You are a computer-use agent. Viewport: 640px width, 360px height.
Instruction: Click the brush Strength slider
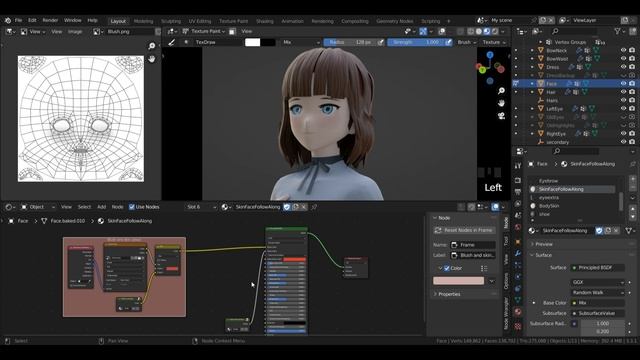(x=416, y=42)
